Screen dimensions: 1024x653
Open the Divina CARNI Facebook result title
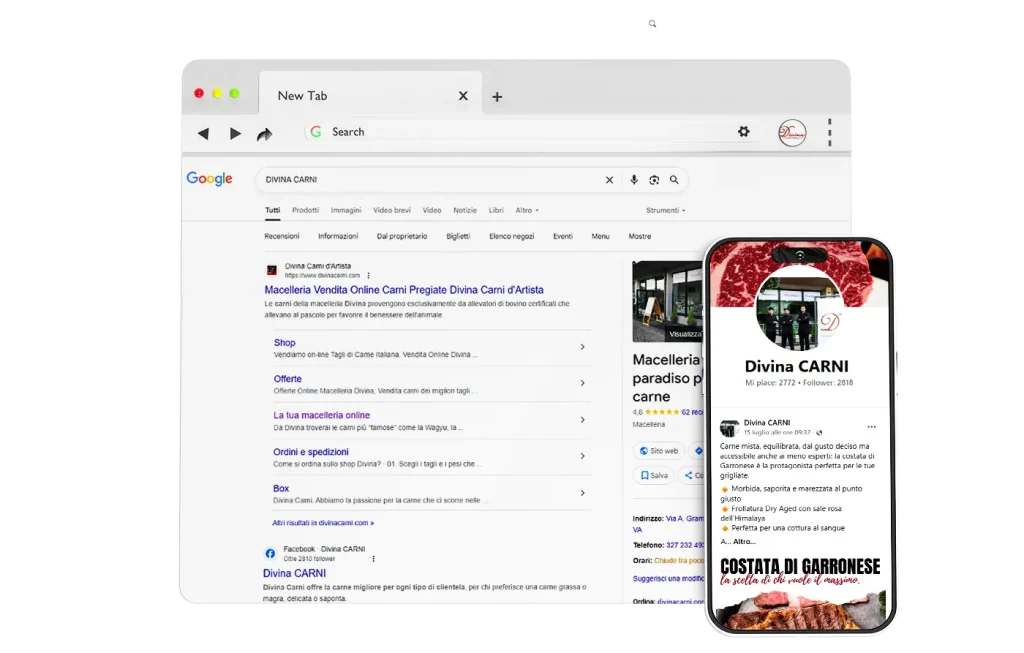[294, 573]
